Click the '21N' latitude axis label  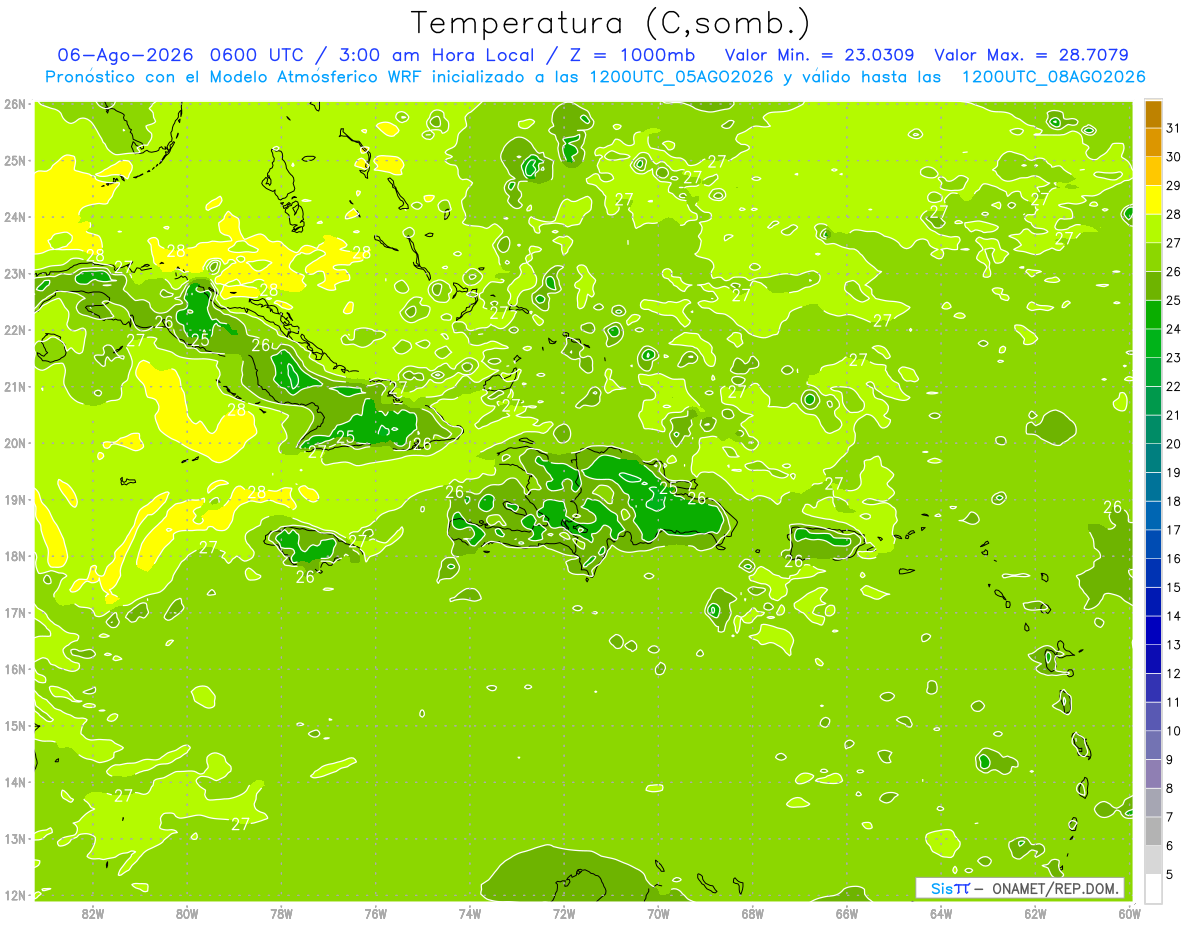point(16,387)
